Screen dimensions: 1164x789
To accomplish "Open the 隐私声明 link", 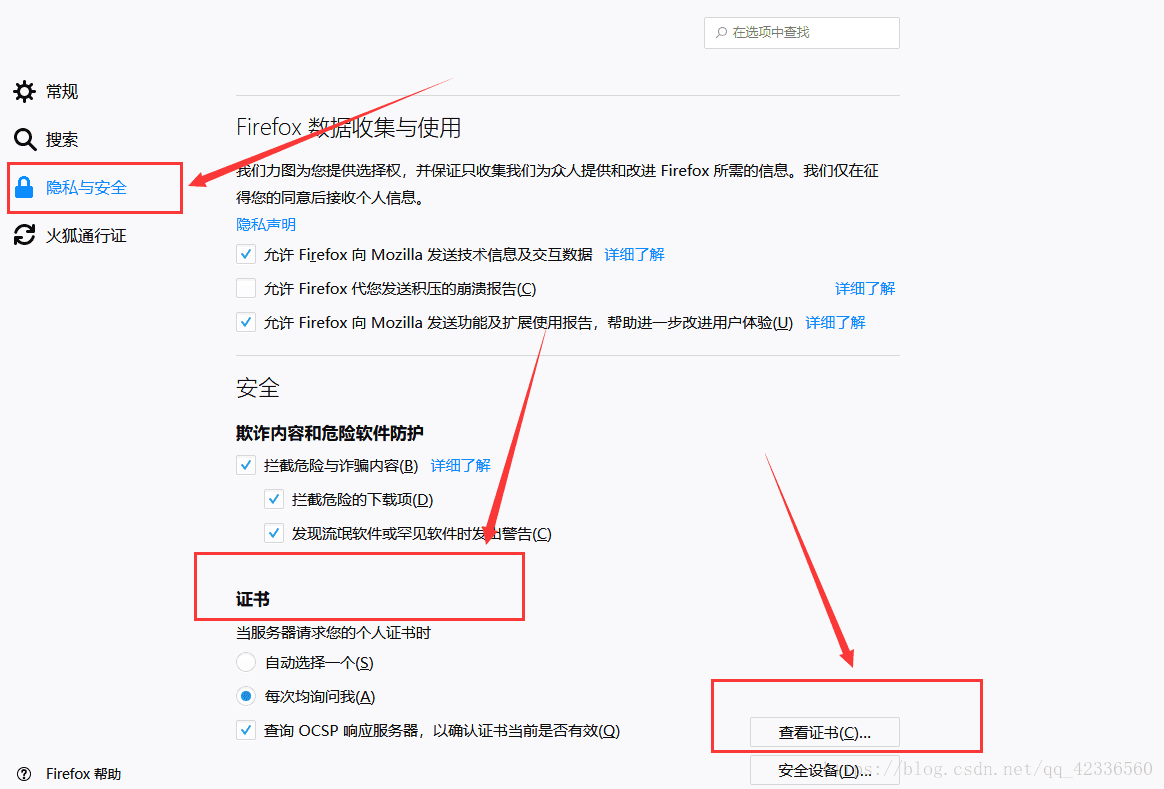I will point(266,224).
